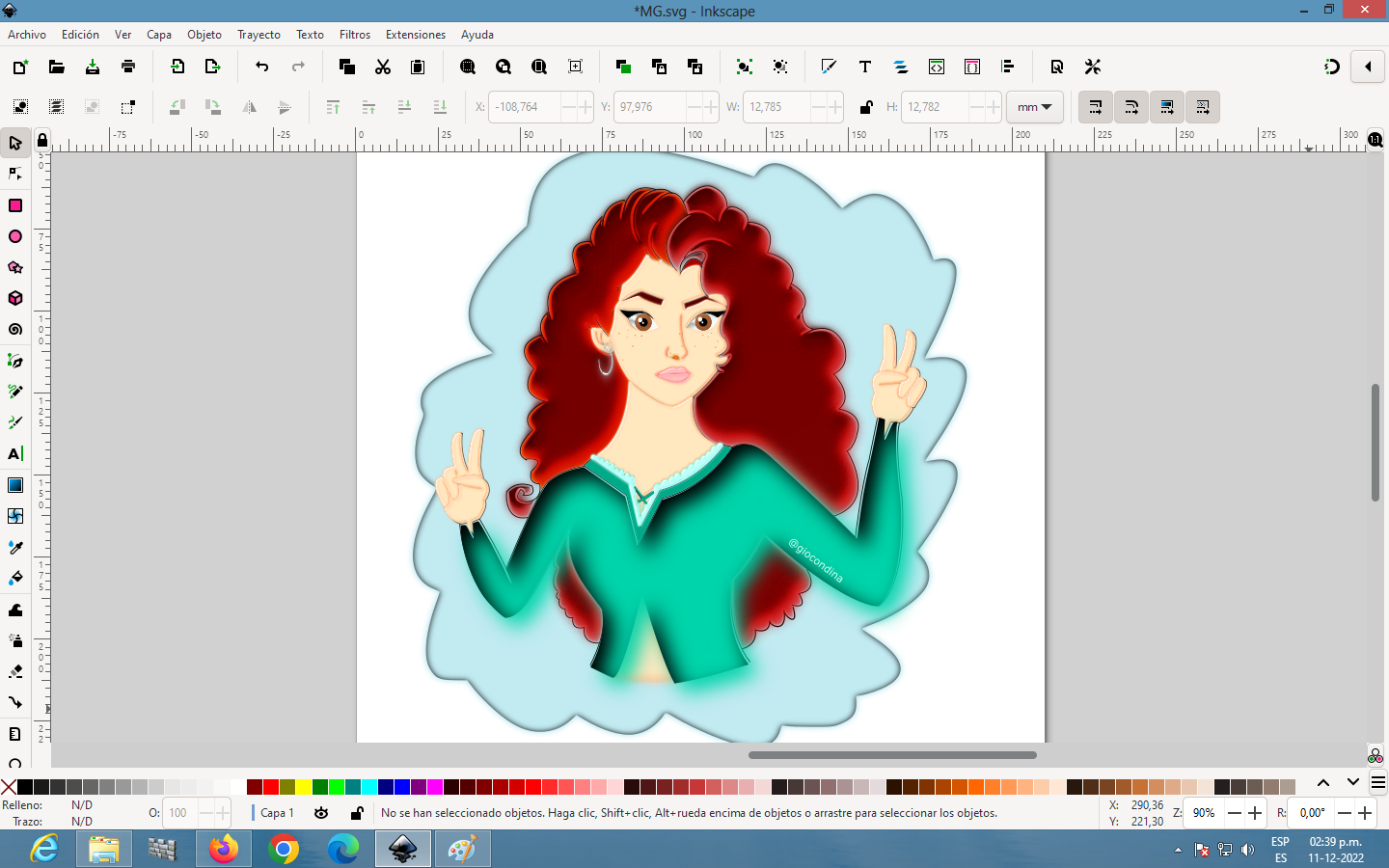Open the Filtros menu

tap(355, 34)
